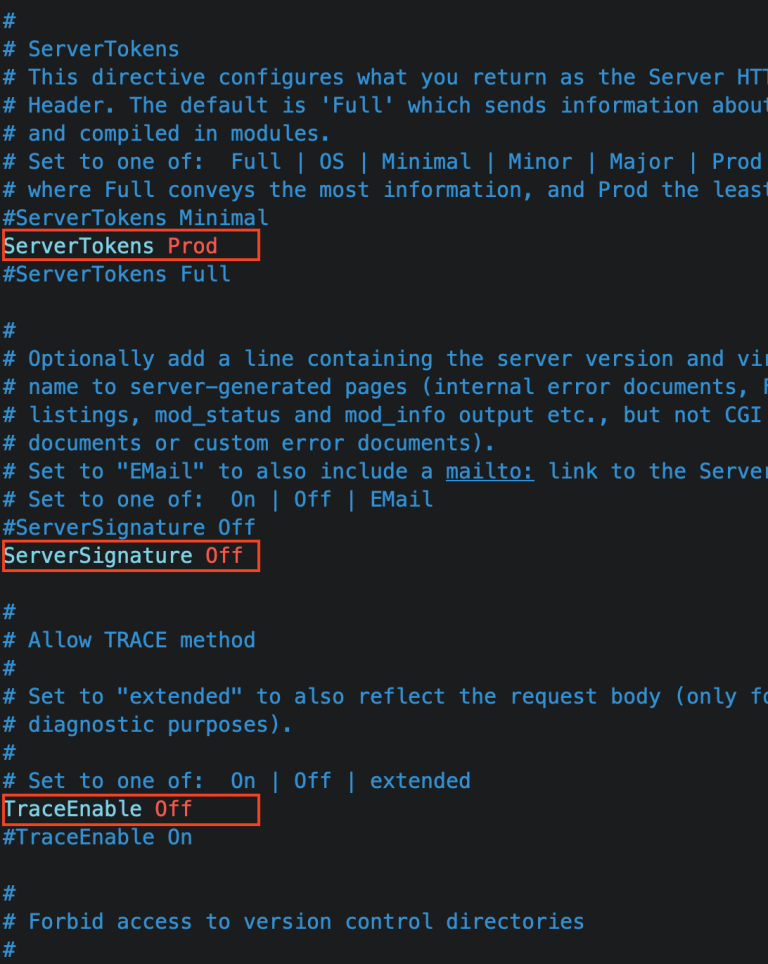Click the '#ServerSignature Off' commented line
Image resolution: width=768 pixels, height=964 pixels.
coord(129,527)
